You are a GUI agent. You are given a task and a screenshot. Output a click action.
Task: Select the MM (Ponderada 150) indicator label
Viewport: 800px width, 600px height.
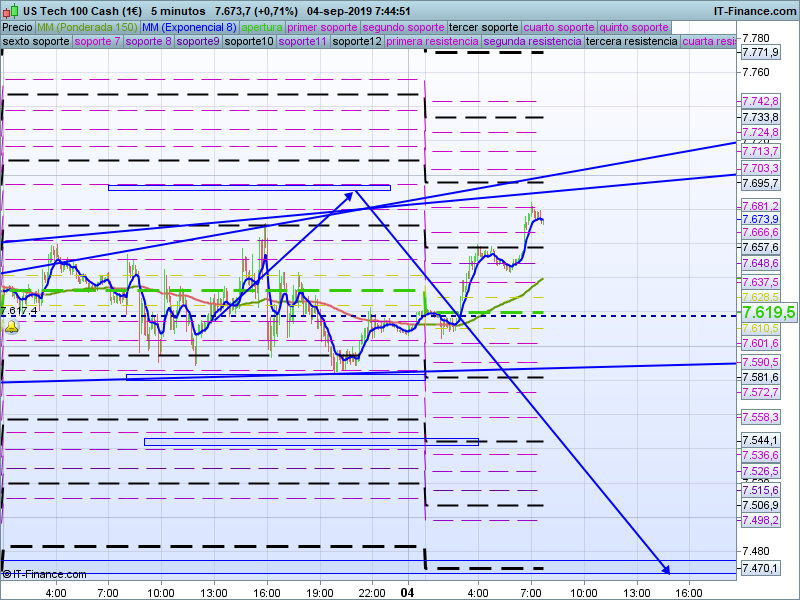click(x=87, y=27)
